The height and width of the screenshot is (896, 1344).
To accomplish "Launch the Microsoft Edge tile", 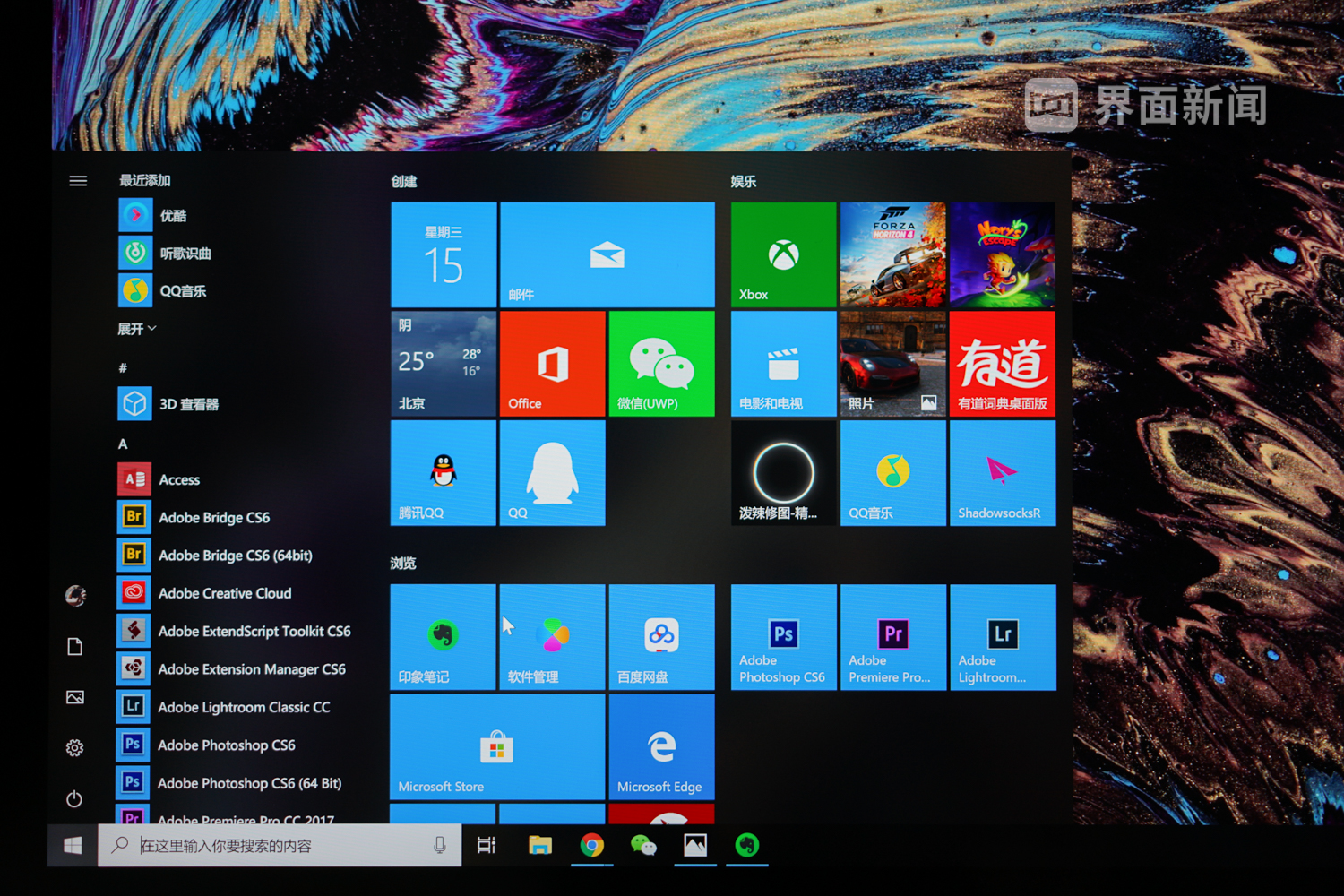I will (x=662, y=746).
